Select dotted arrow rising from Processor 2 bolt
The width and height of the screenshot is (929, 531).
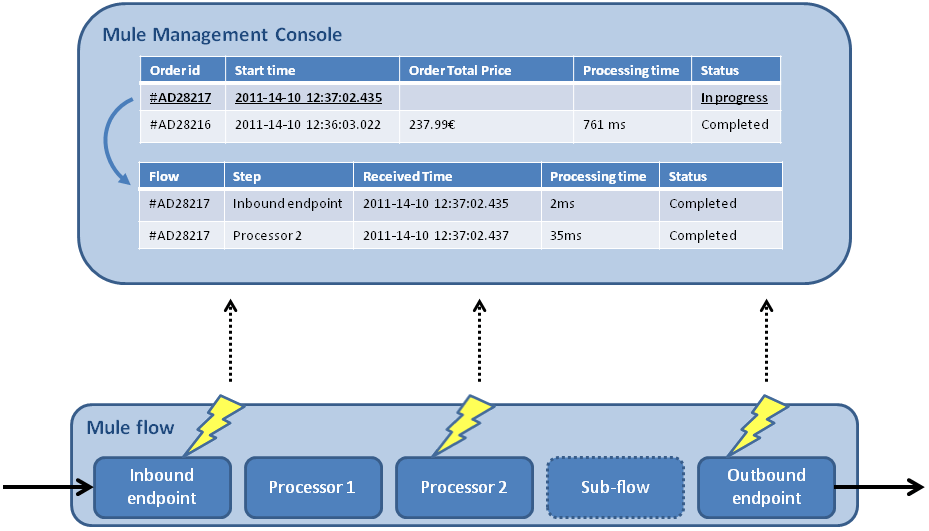pyautogui.click(x=479, y=340)
